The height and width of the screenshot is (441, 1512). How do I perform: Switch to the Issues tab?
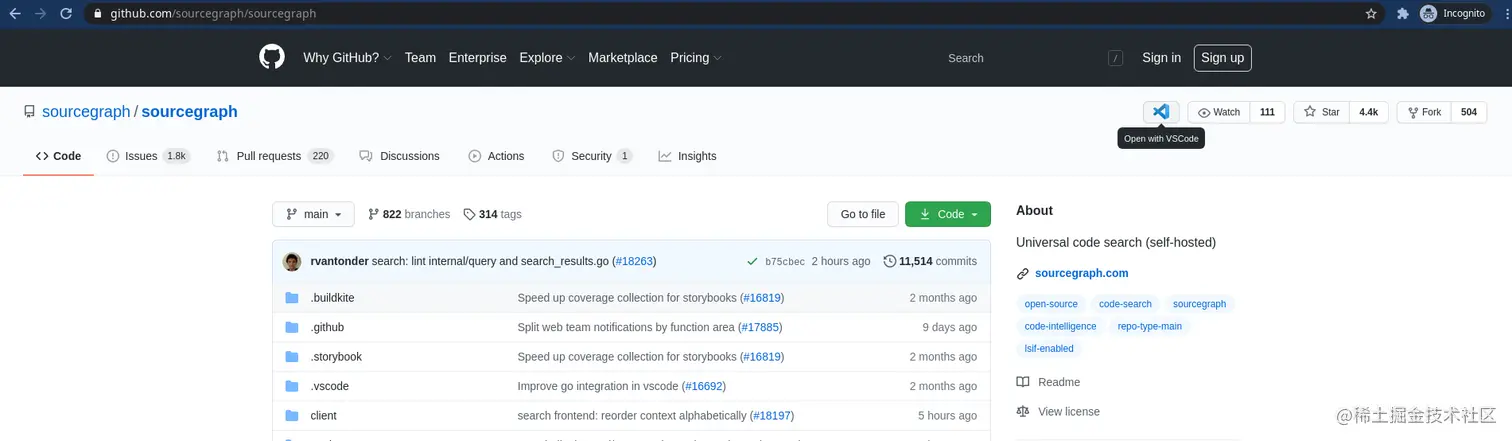point(148,156)
